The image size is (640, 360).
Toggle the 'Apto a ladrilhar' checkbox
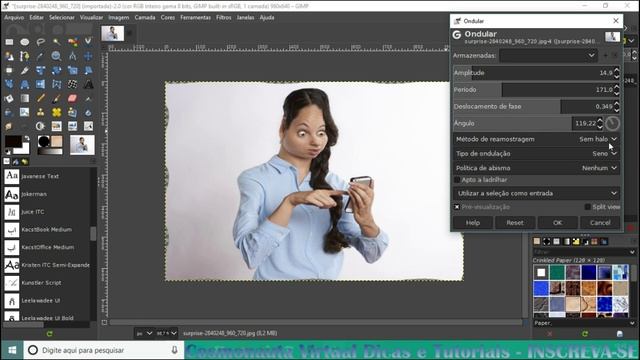(457, 180)
